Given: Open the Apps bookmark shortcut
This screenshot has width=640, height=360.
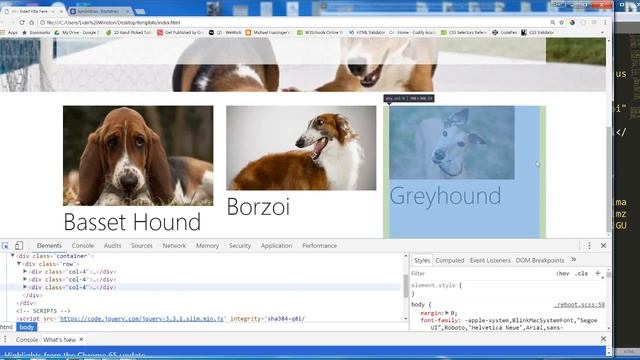Looking at the screenshot, I should [x=10, y=32].
